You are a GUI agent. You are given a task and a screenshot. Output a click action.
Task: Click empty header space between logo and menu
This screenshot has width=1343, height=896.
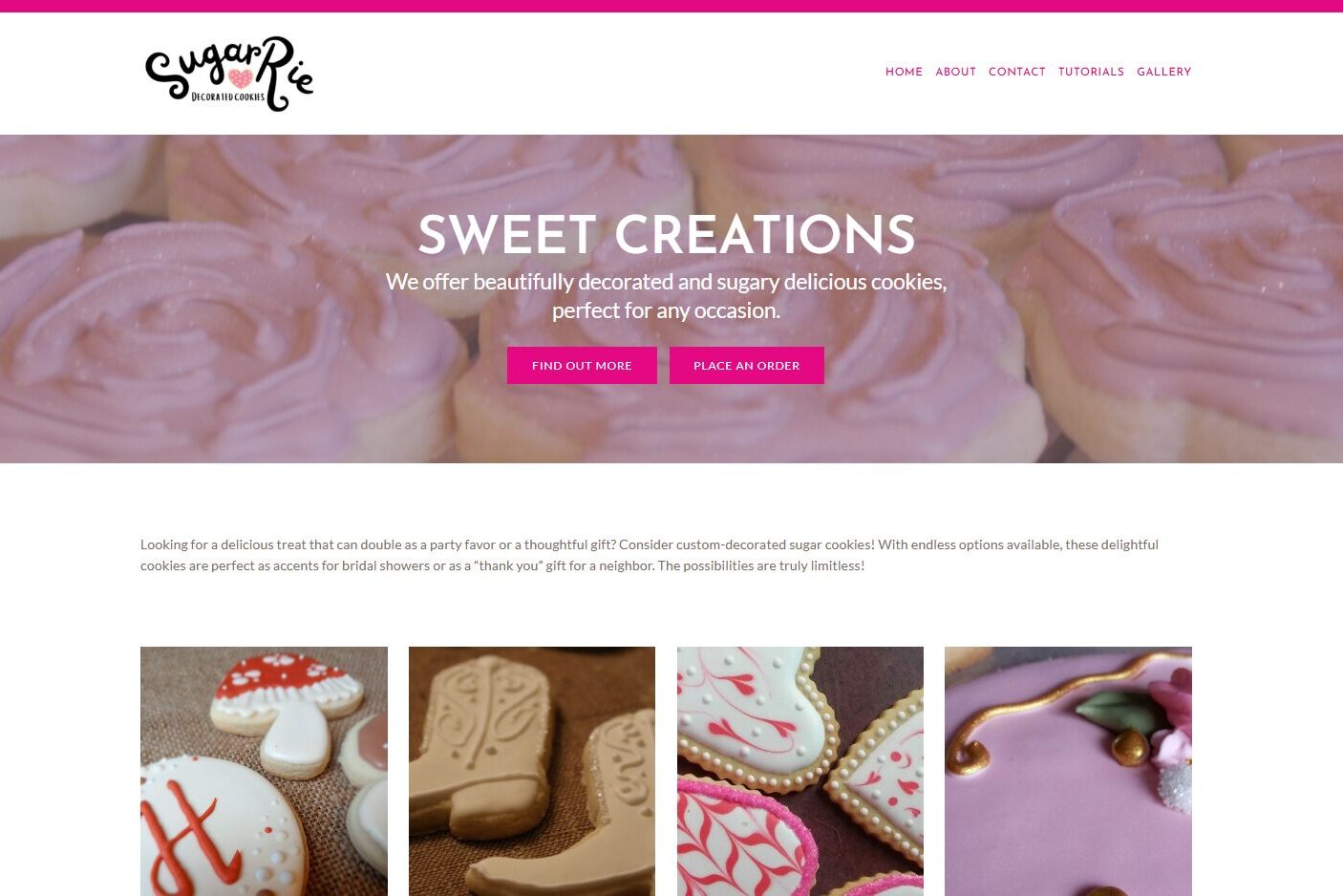pos(592,74)
